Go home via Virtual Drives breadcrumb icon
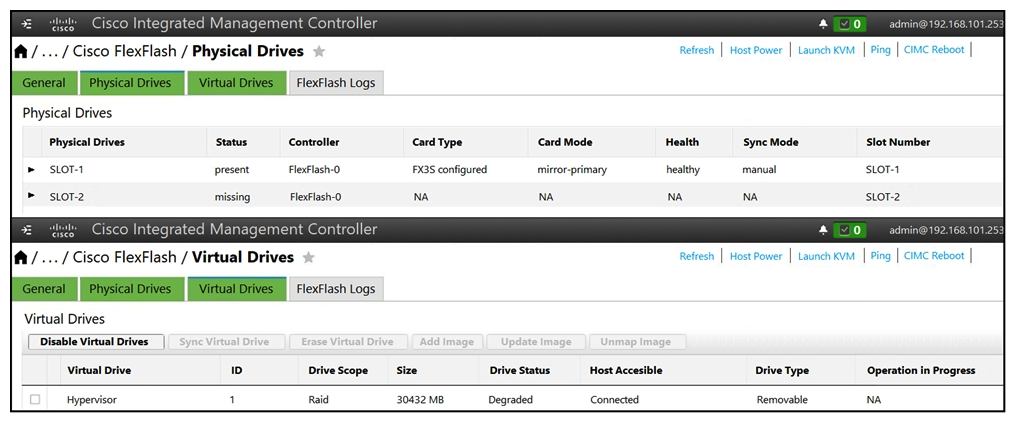Screen dimensions: 1015x422 (21, 257)
